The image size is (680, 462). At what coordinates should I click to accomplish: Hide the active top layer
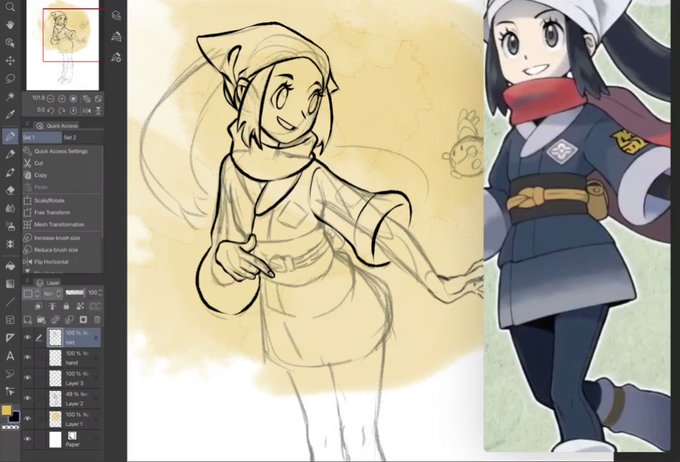click(28, 337)
